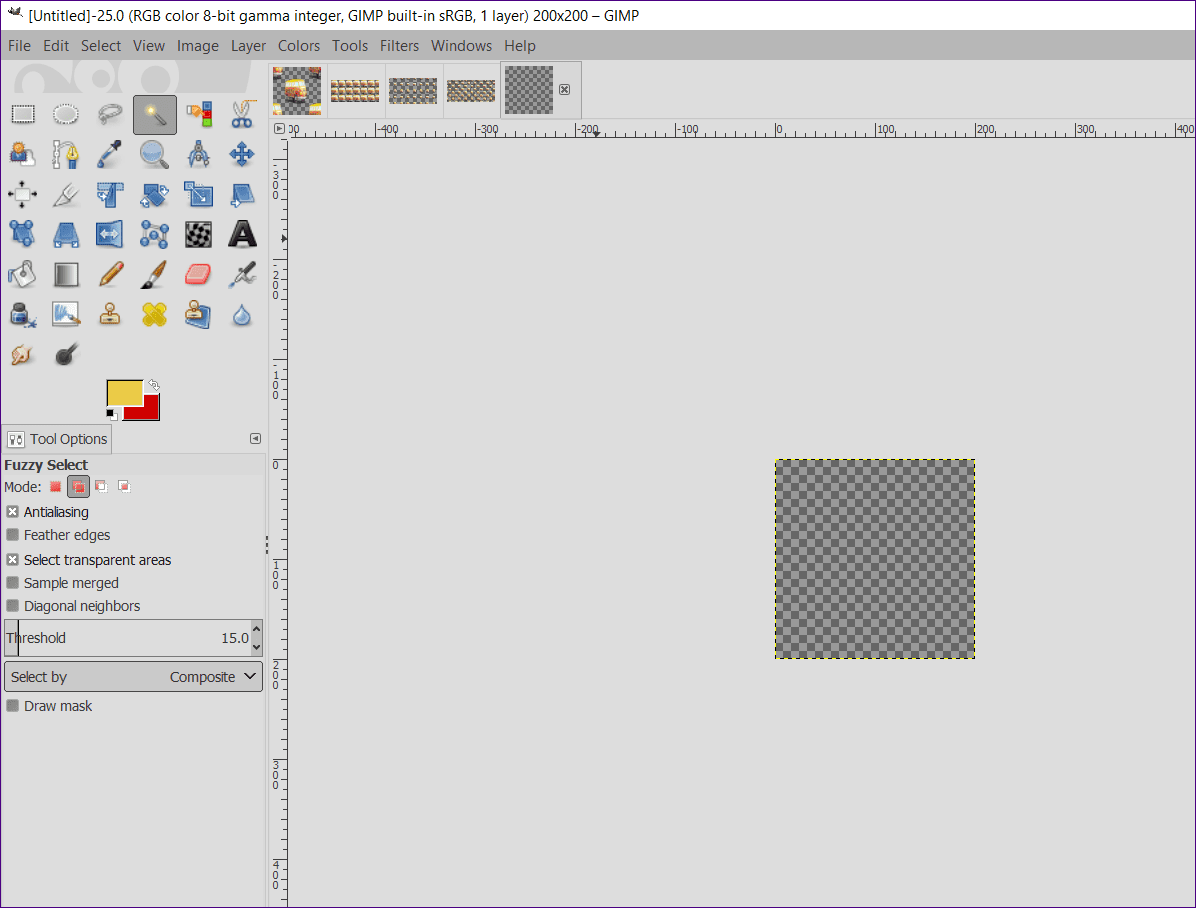This screenshot has width=1196, height=908.
Task: Enable the Sample merged checkbox
Action: coord(12,583)
